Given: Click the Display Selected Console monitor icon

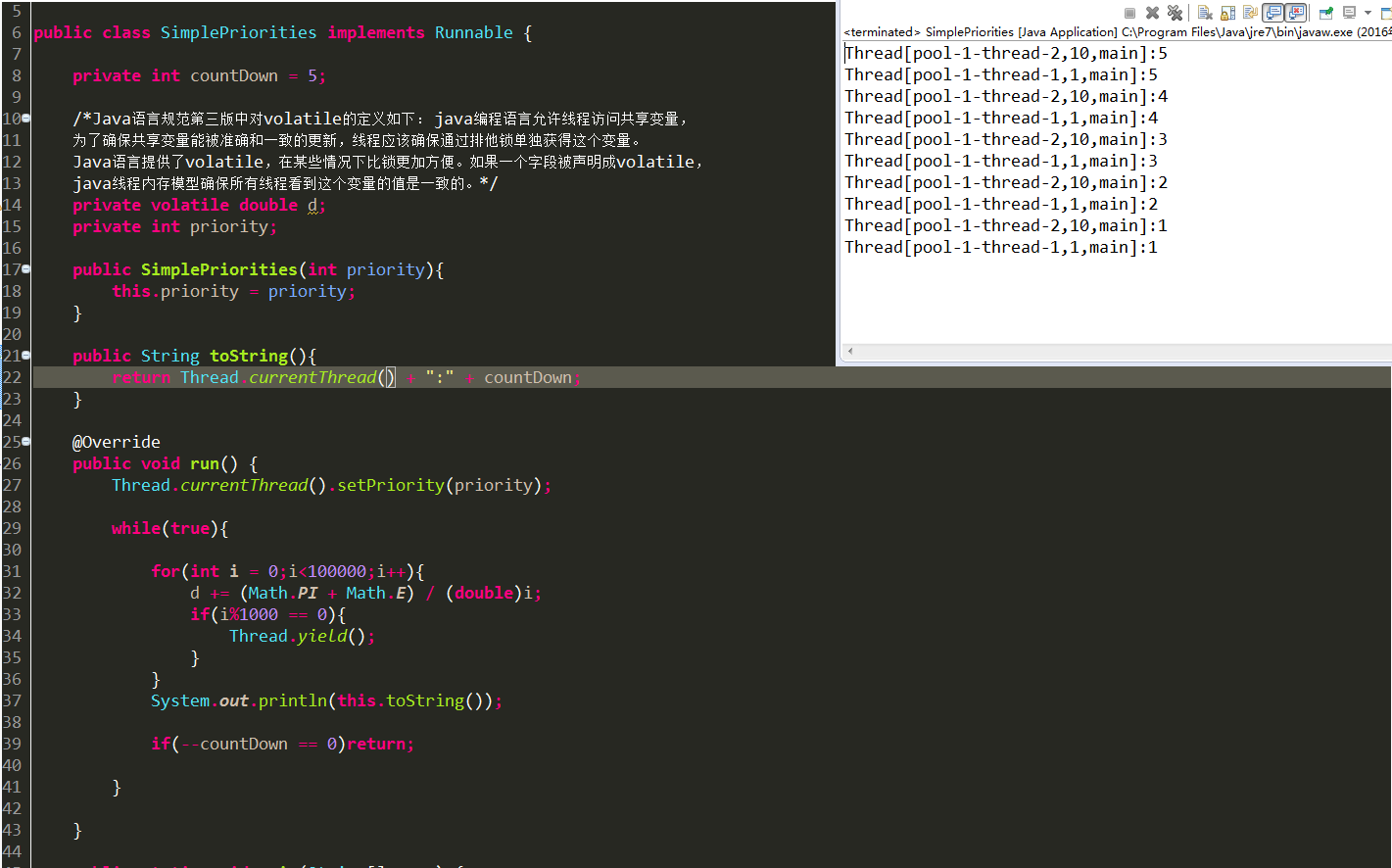Looking at the screenshot, I should [x=1350, y=13].
